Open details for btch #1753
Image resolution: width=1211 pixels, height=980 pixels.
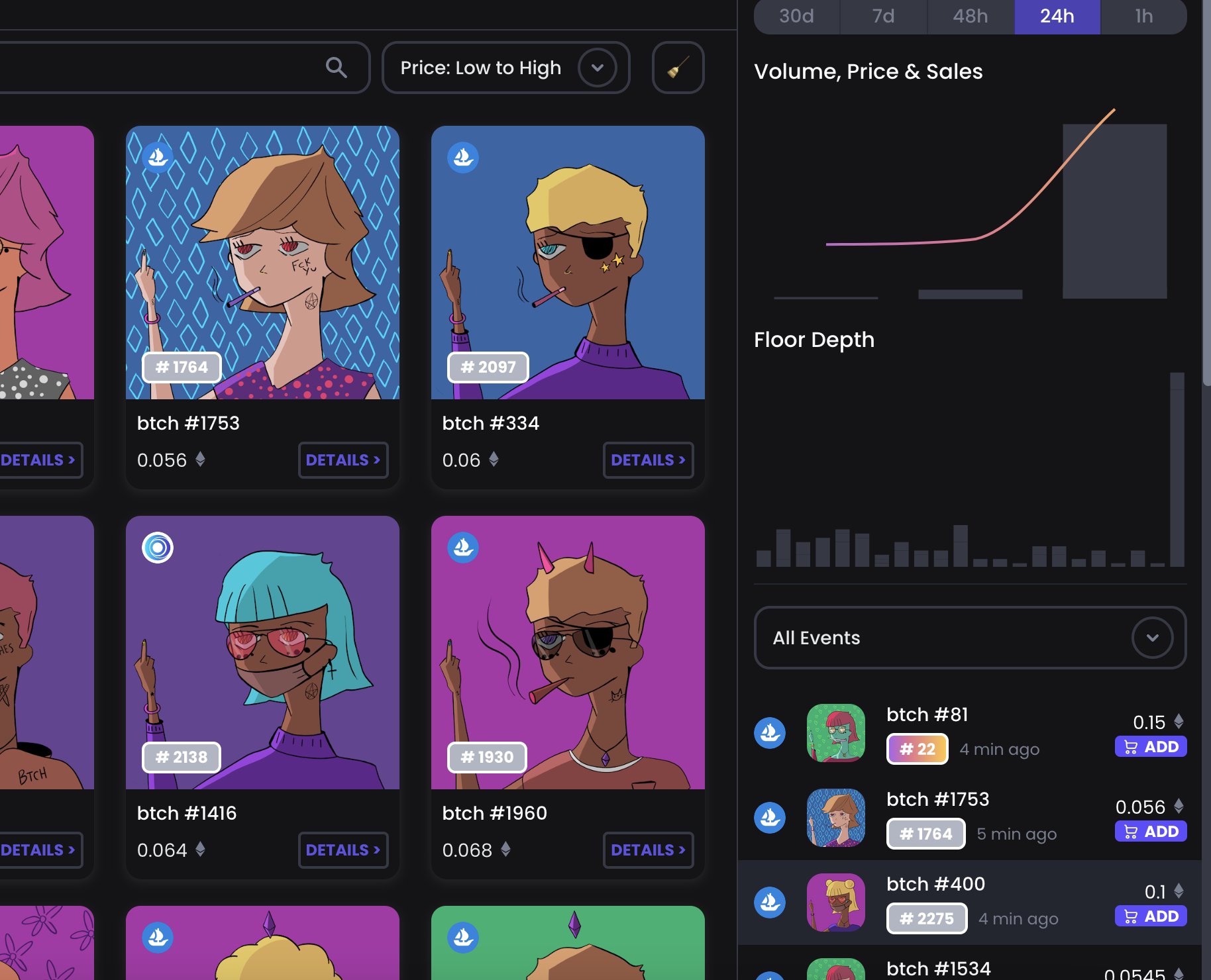click(343, 460)
